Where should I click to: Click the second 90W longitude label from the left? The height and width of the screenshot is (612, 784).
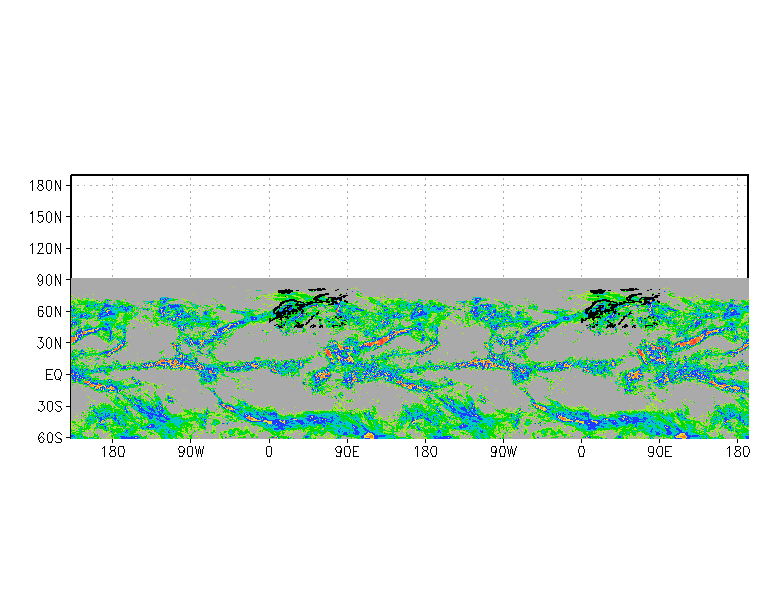[x=503, y=453]
